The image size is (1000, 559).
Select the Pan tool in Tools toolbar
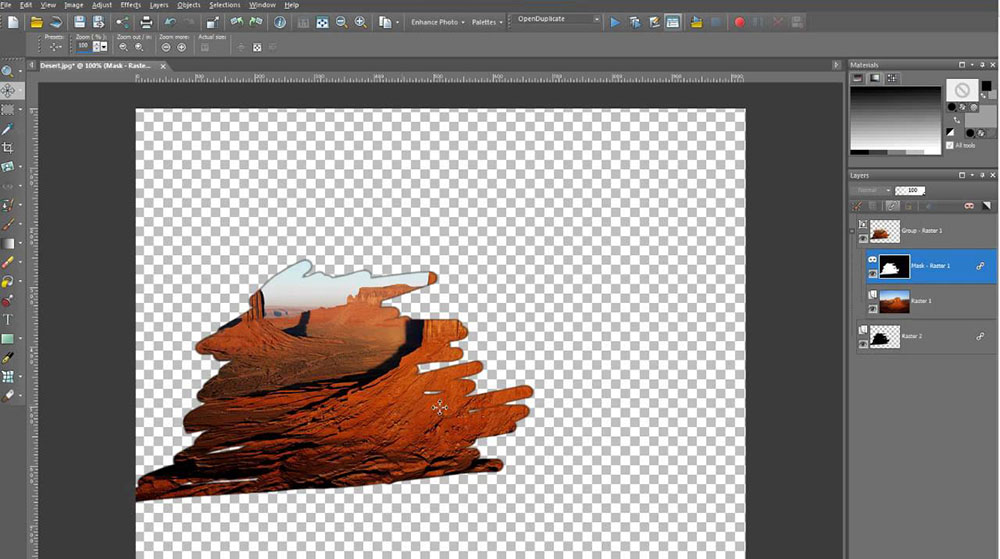pos(8,91)
